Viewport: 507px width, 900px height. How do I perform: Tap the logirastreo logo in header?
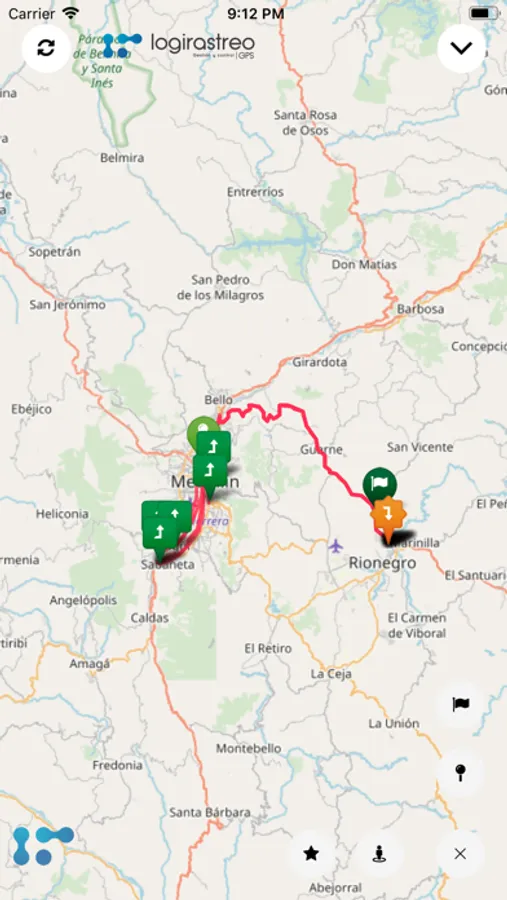[x=179, y=45]
